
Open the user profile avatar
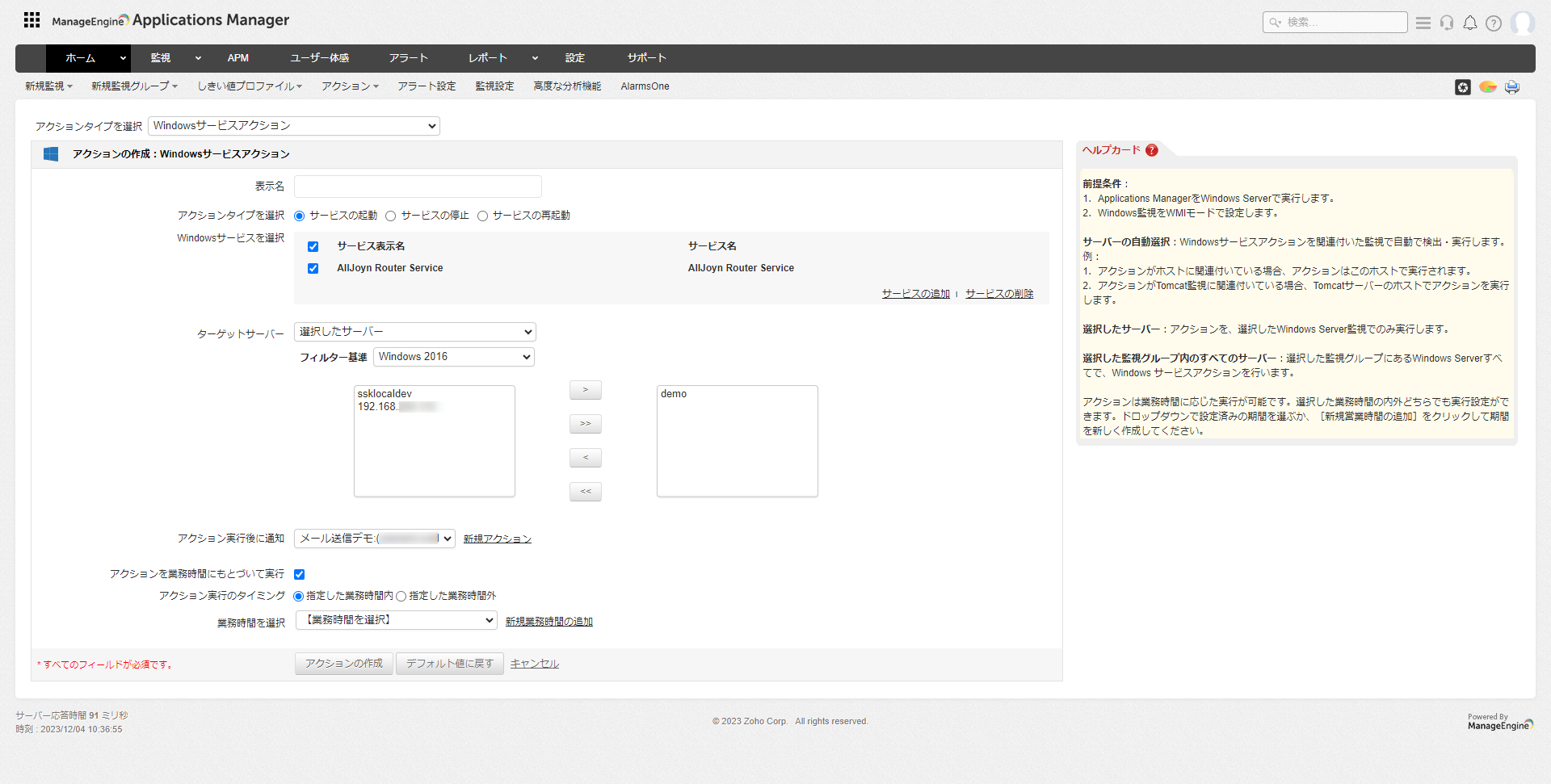tap(1522, 23)
